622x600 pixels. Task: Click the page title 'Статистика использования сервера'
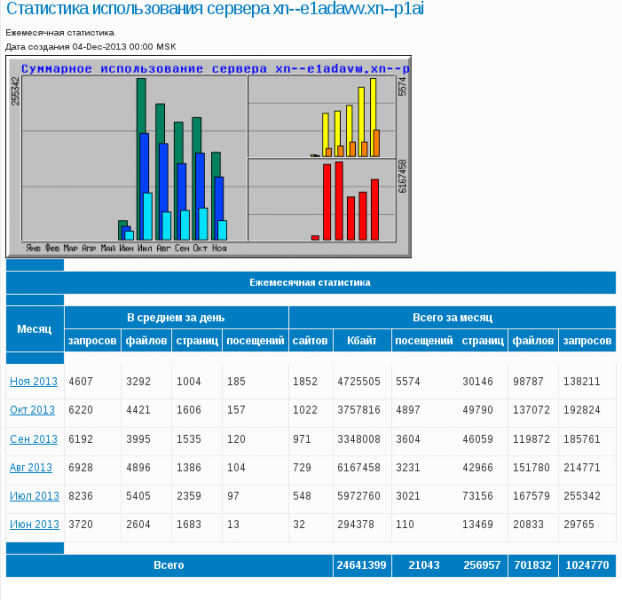point(208,10)
